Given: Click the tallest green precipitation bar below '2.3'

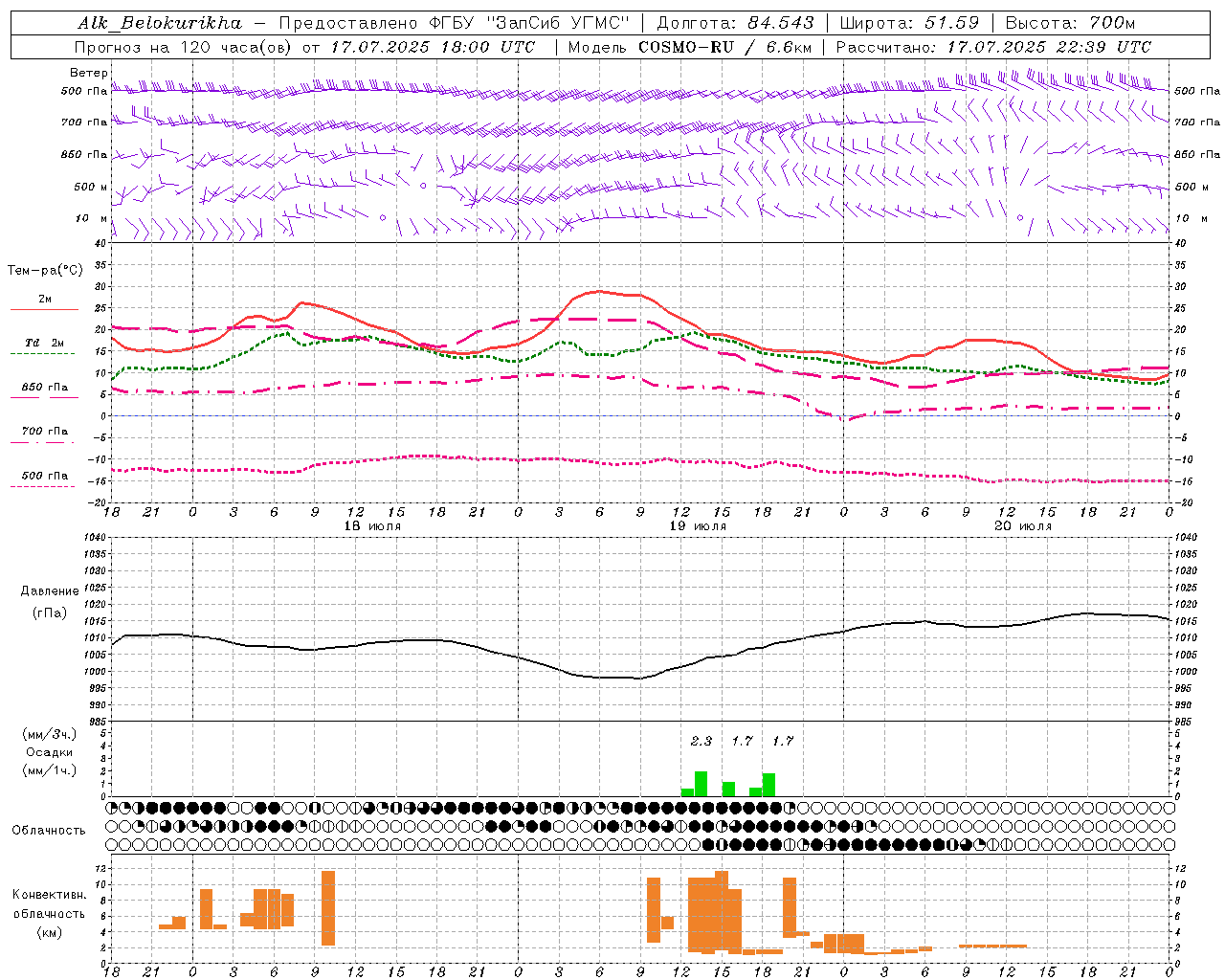Looking at the screenshot, I should pyautogui.click(x=701, y=784).
